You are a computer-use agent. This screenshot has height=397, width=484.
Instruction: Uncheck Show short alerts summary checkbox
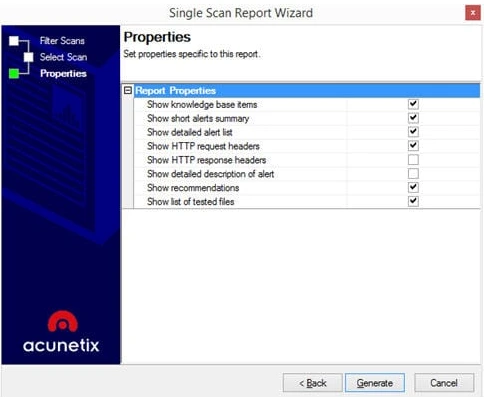pos(413,118)
